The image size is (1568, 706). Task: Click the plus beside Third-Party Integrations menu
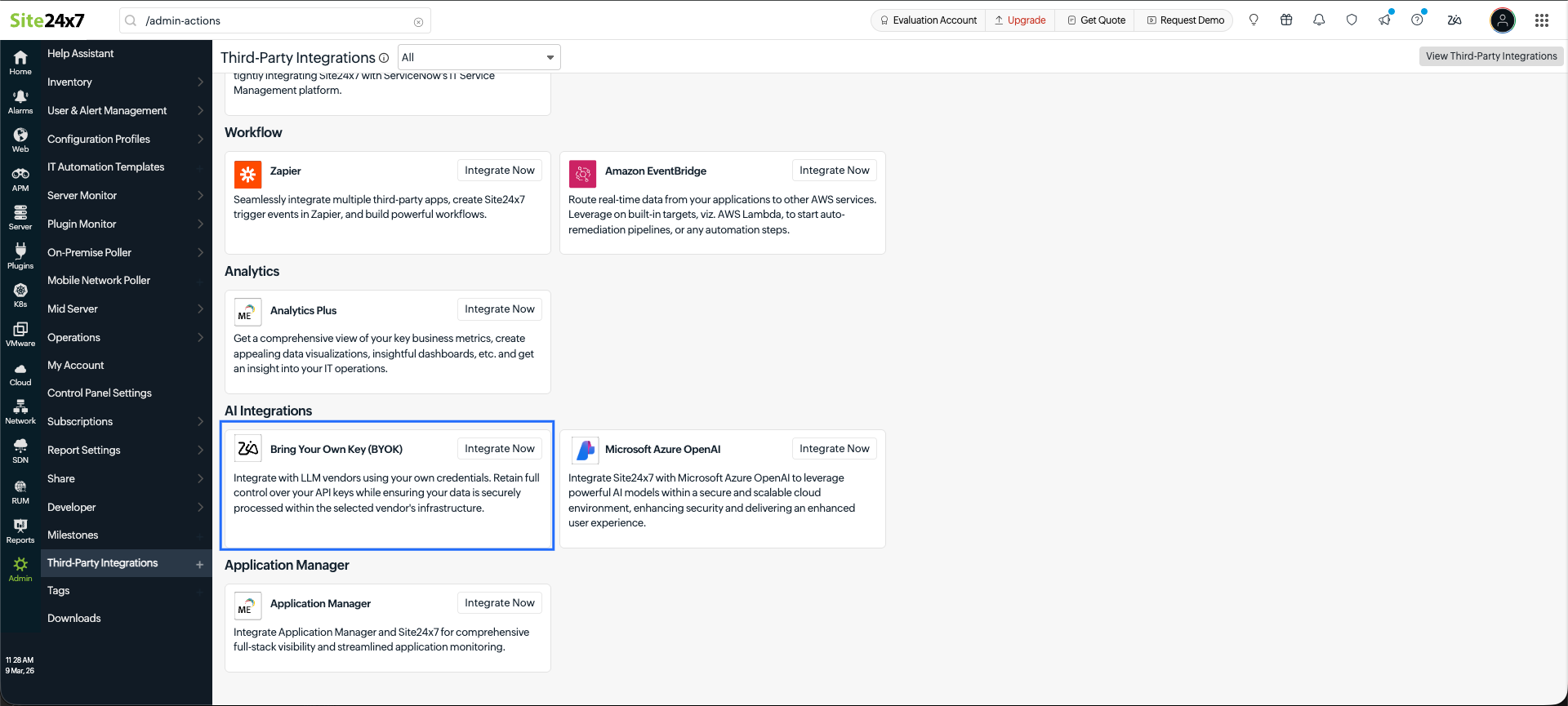pos(199,564)
